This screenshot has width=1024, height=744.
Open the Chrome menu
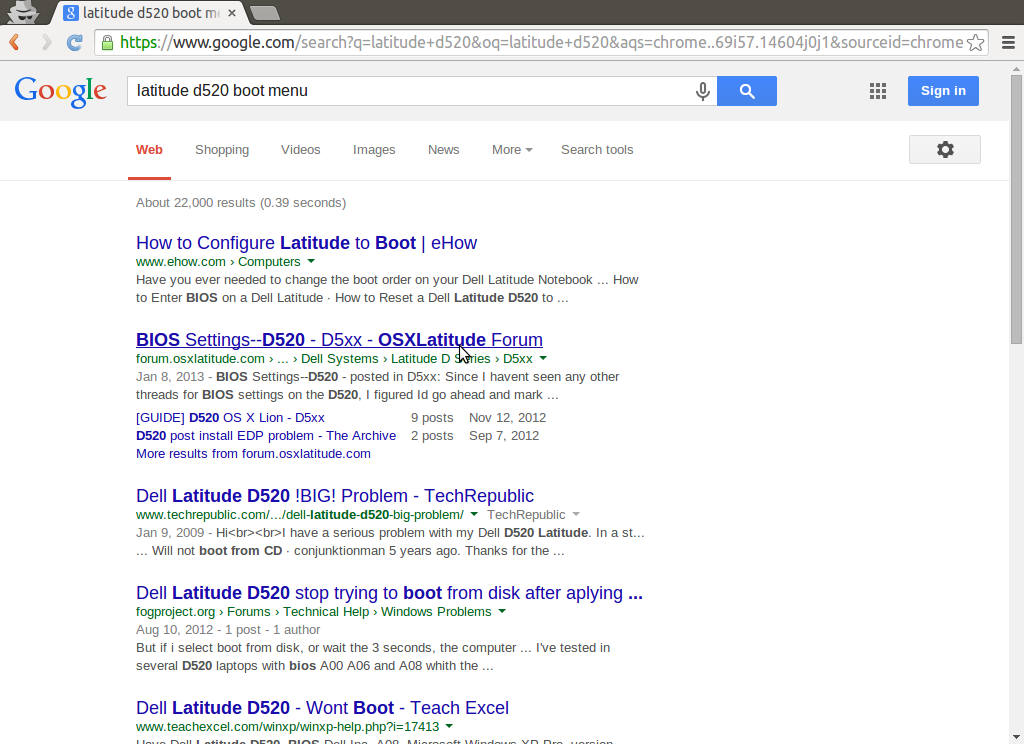(x=1009, y=43)
